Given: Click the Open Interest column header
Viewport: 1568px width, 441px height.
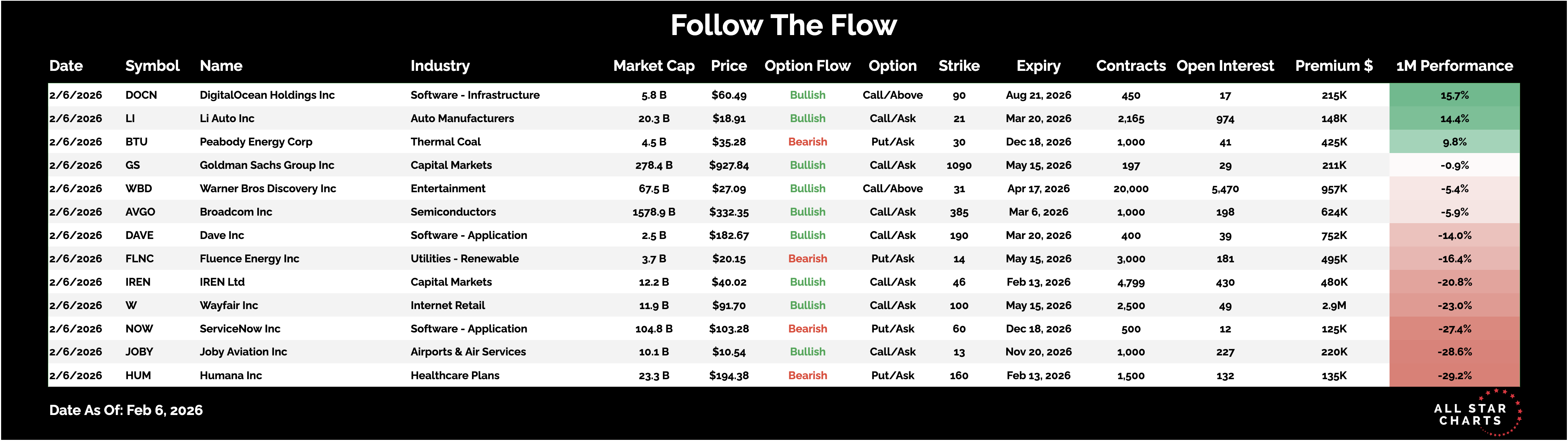Looking at the screenshot, I should 1225,66.
